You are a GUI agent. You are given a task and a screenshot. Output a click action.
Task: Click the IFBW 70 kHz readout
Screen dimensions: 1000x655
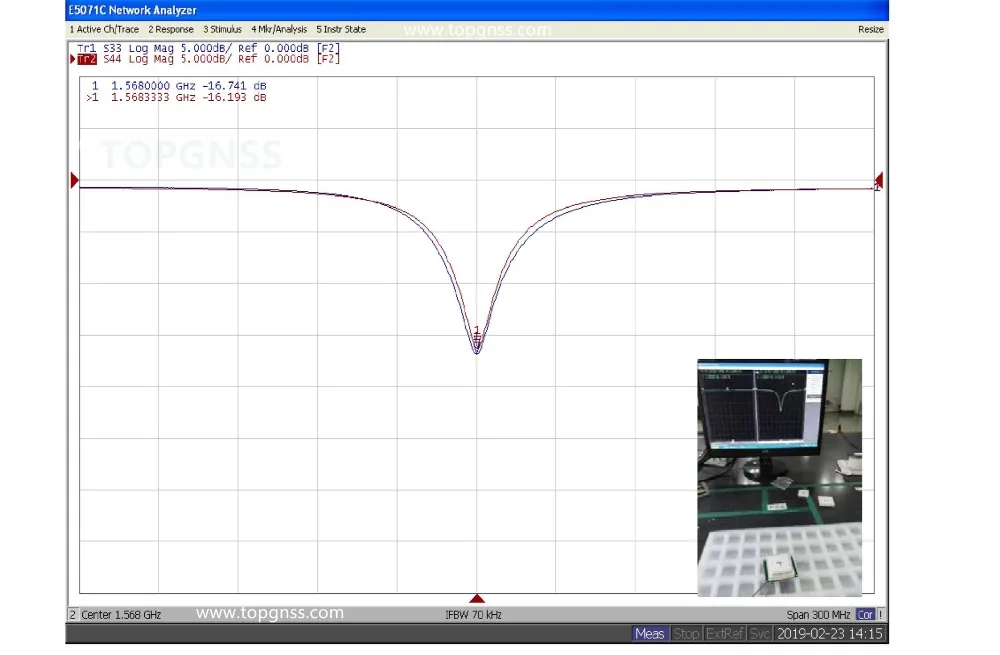[x=473, y=615]
